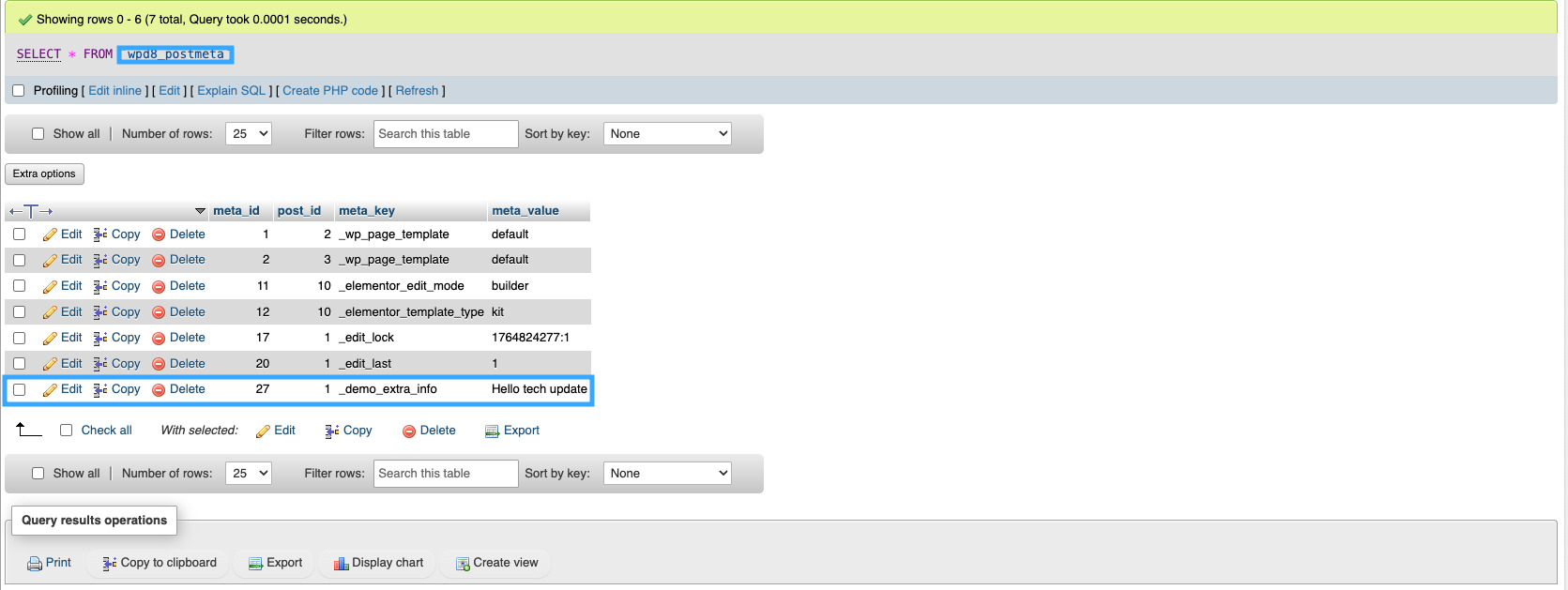
Task: Tick the top Show all checkbox
Action: pyautogui.click(x=38, y=134)
